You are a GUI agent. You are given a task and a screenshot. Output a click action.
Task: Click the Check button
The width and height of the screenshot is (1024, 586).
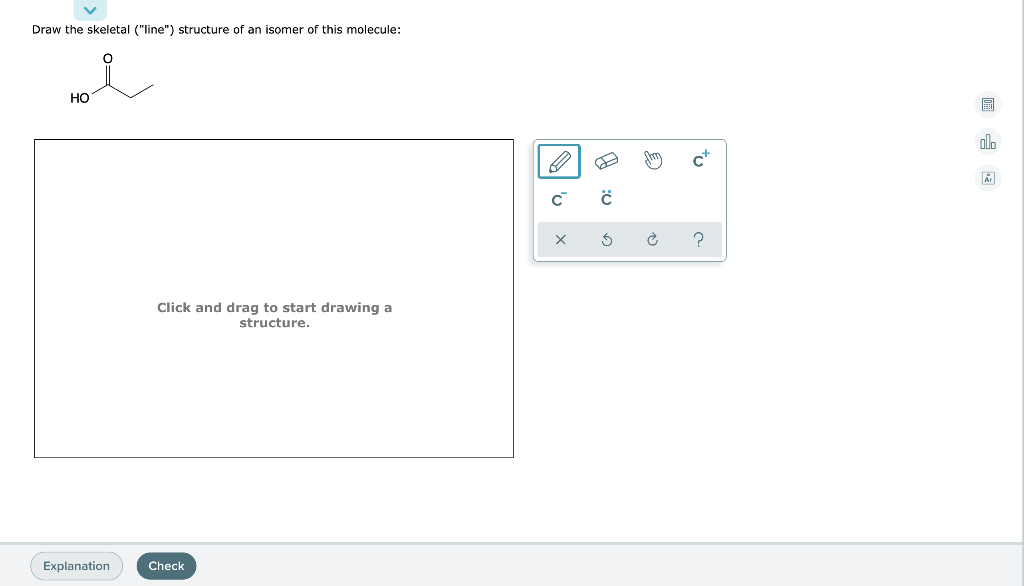[166, 565]
